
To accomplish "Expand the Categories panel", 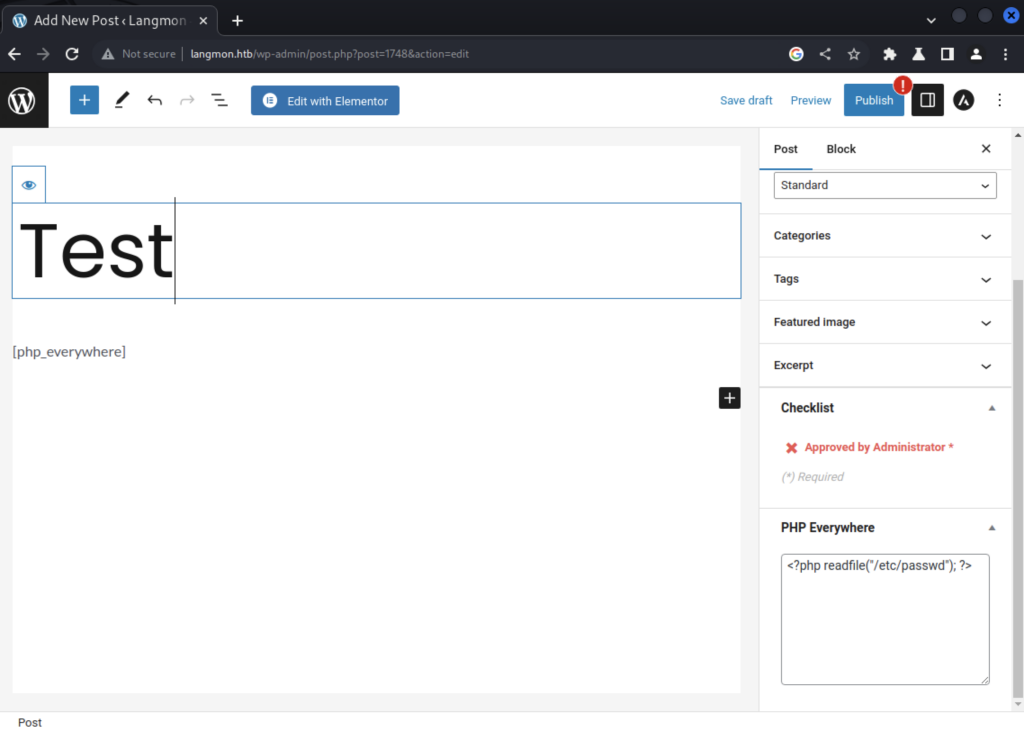I will click(x=885, y=236).
